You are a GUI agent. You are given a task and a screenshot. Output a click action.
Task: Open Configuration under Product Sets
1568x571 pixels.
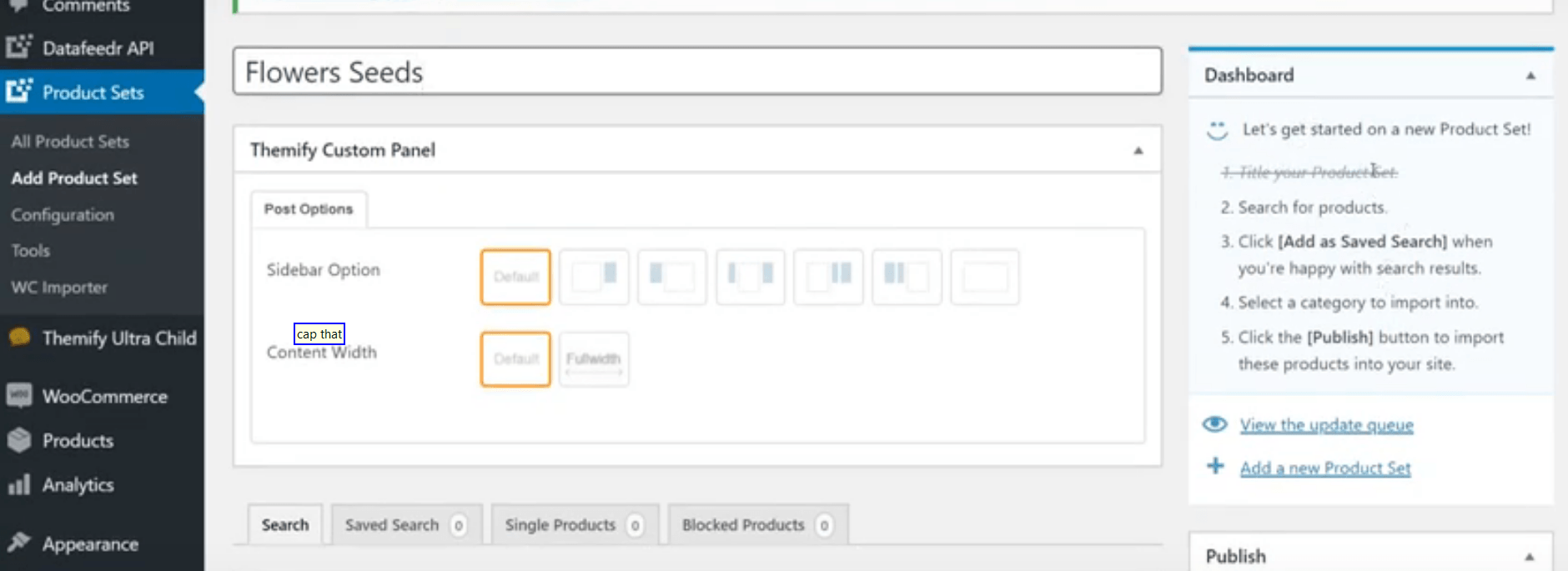63,214
